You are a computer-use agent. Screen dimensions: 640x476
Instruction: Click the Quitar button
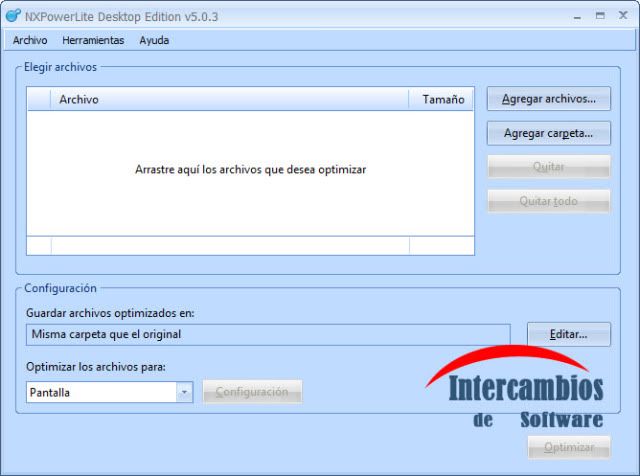pos(549,167)
